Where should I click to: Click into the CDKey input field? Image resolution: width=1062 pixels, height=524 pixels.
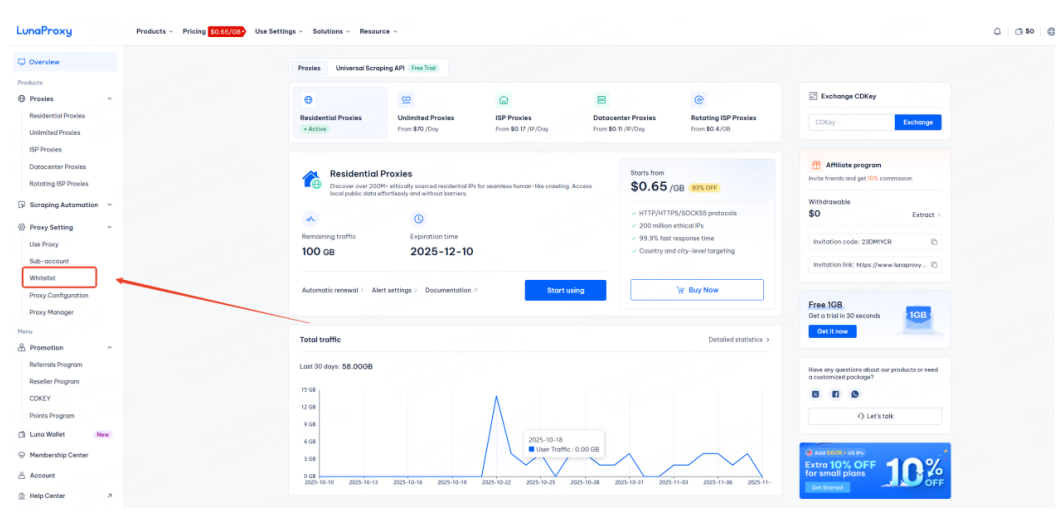click(x=851, y=122)
